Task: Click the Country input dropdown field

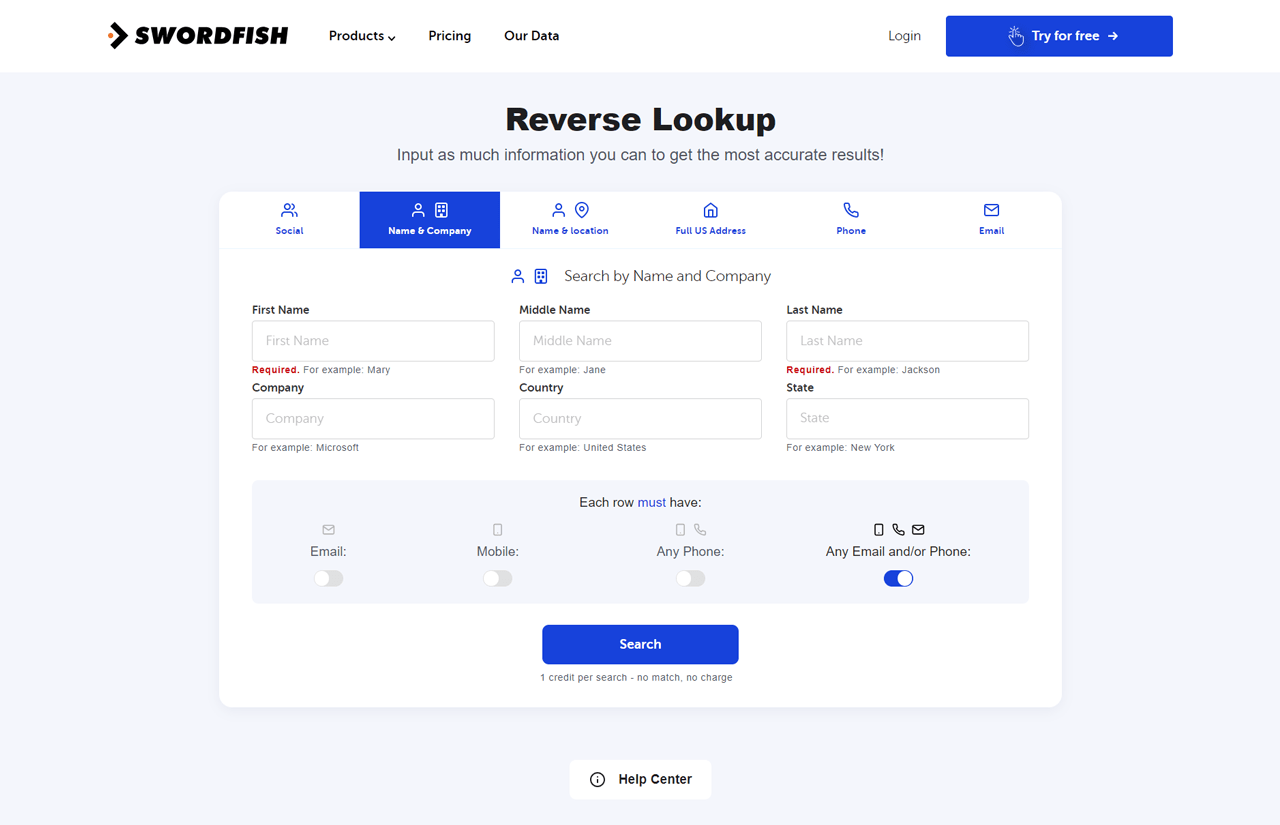Action: click(x=640, y=418)
